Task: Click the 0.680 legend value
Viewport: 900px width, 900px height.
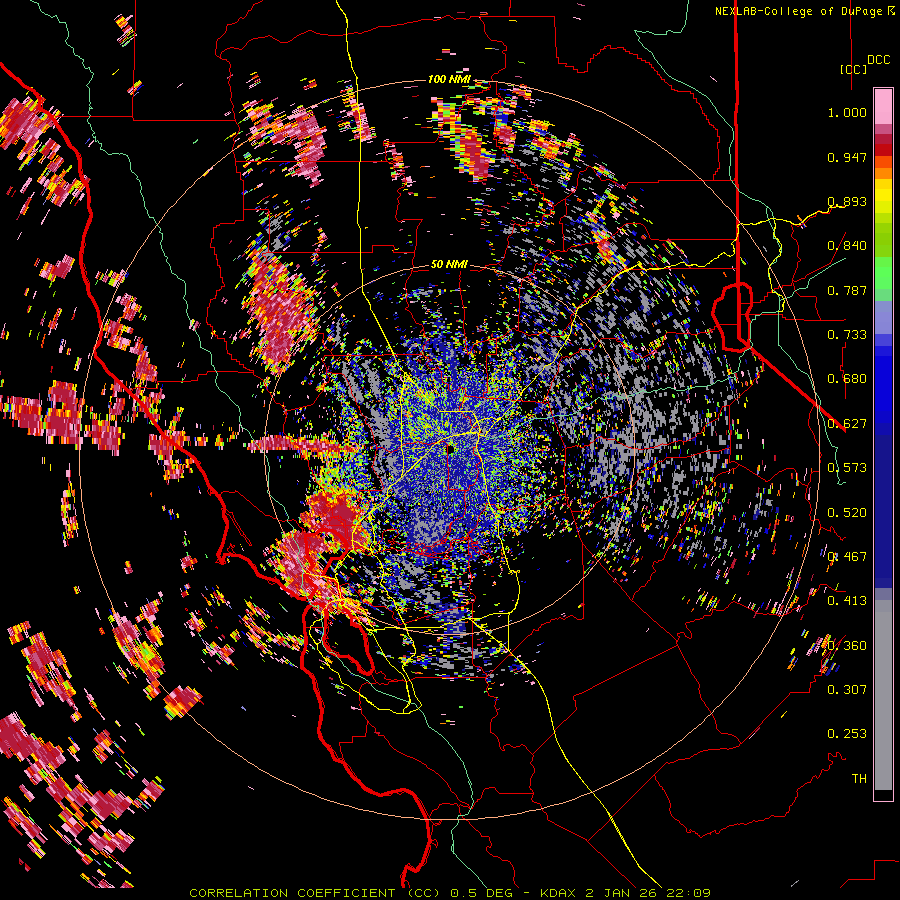Action: point(847,379)
